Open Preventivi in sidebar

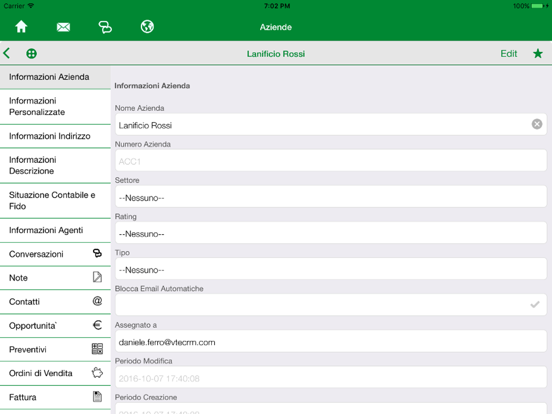point(55,350)
